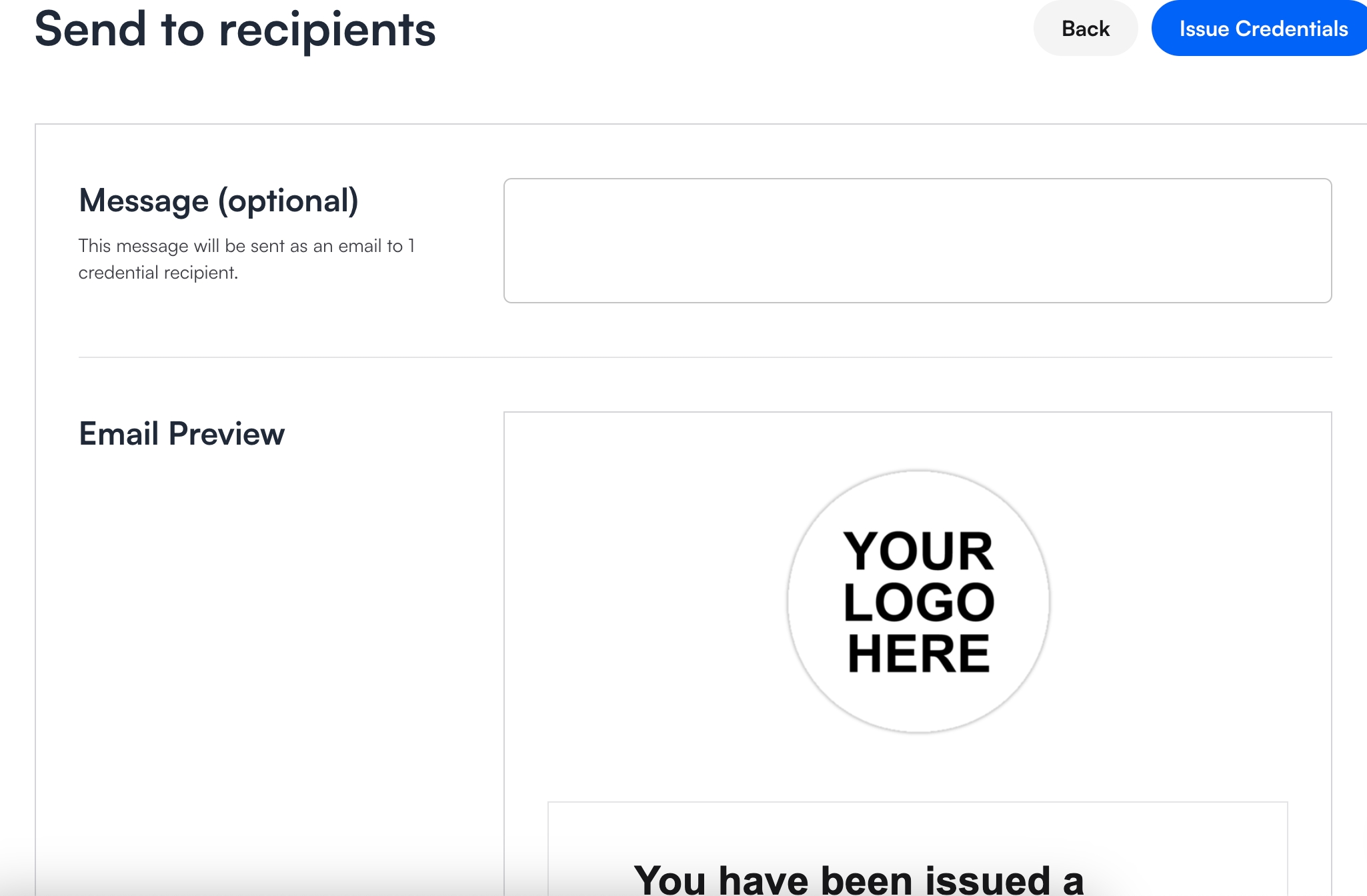Click the word YOUR in the logo
1367x896 pixels.
[x=918, y=551]
